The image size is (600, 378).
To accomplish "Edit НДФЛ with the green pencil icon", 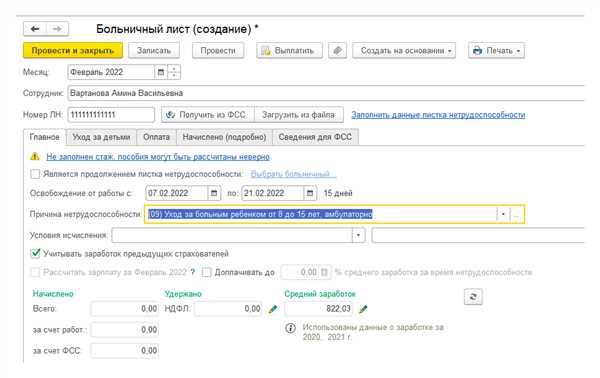I will coord(273,309).
